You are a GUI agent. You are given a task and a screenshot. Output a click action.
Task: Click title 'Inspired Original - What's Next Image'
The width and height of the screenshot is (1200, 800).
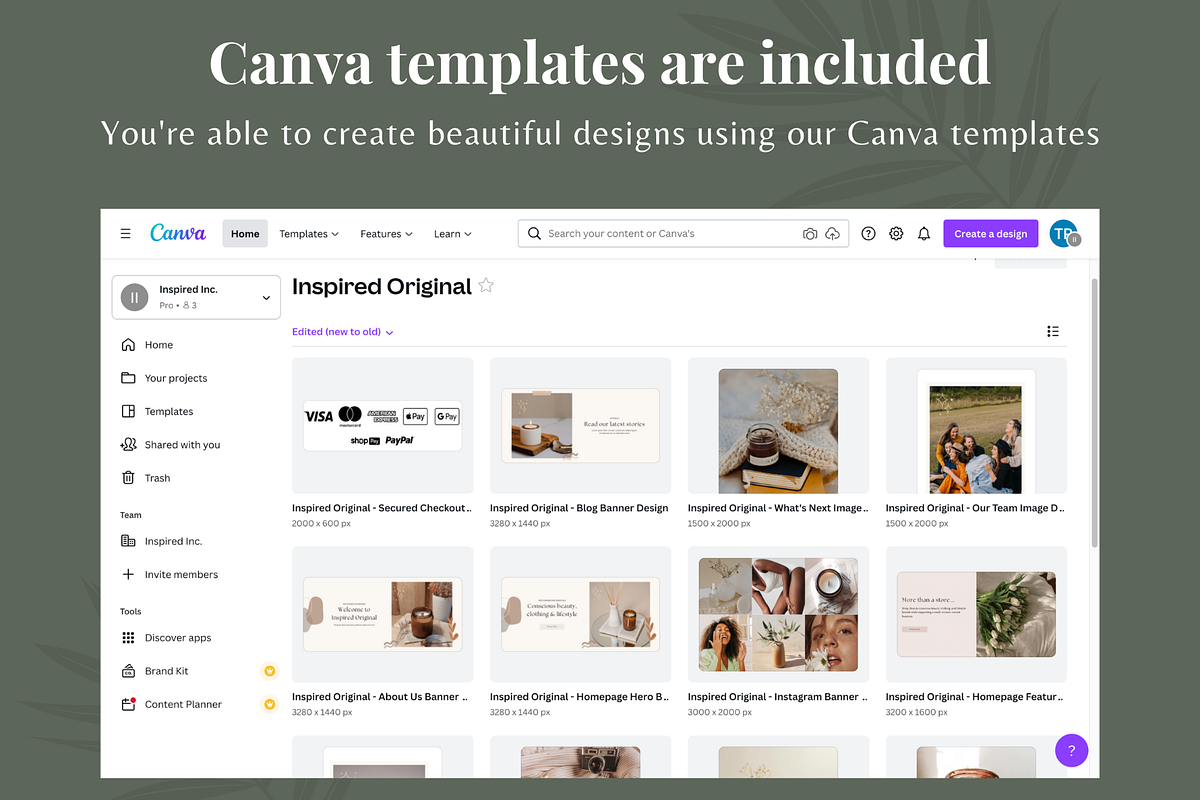tap(778, 508)
